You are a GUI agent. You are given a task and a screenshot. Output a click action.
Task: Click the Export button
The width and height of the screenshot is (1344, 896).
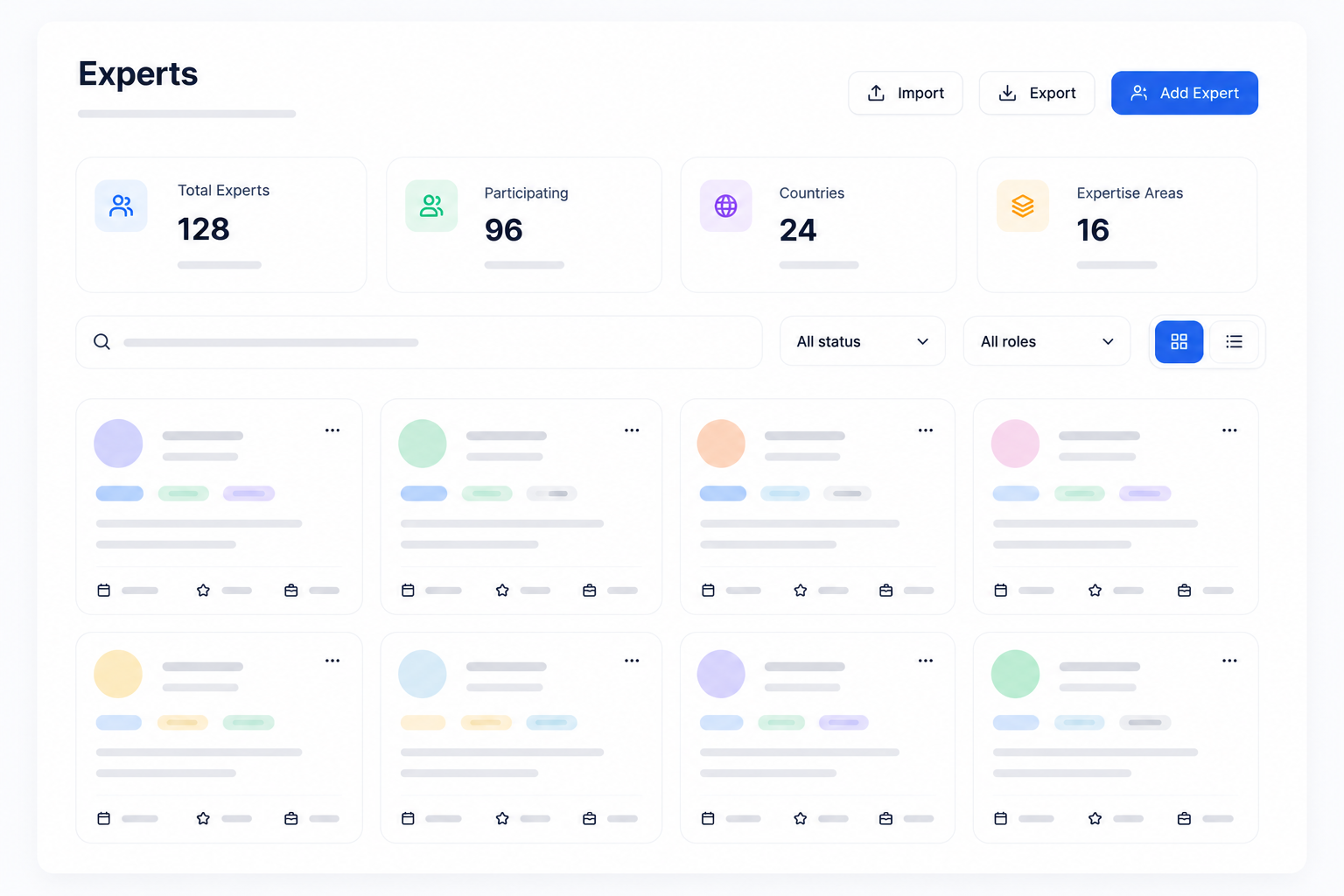point(1036,93)
